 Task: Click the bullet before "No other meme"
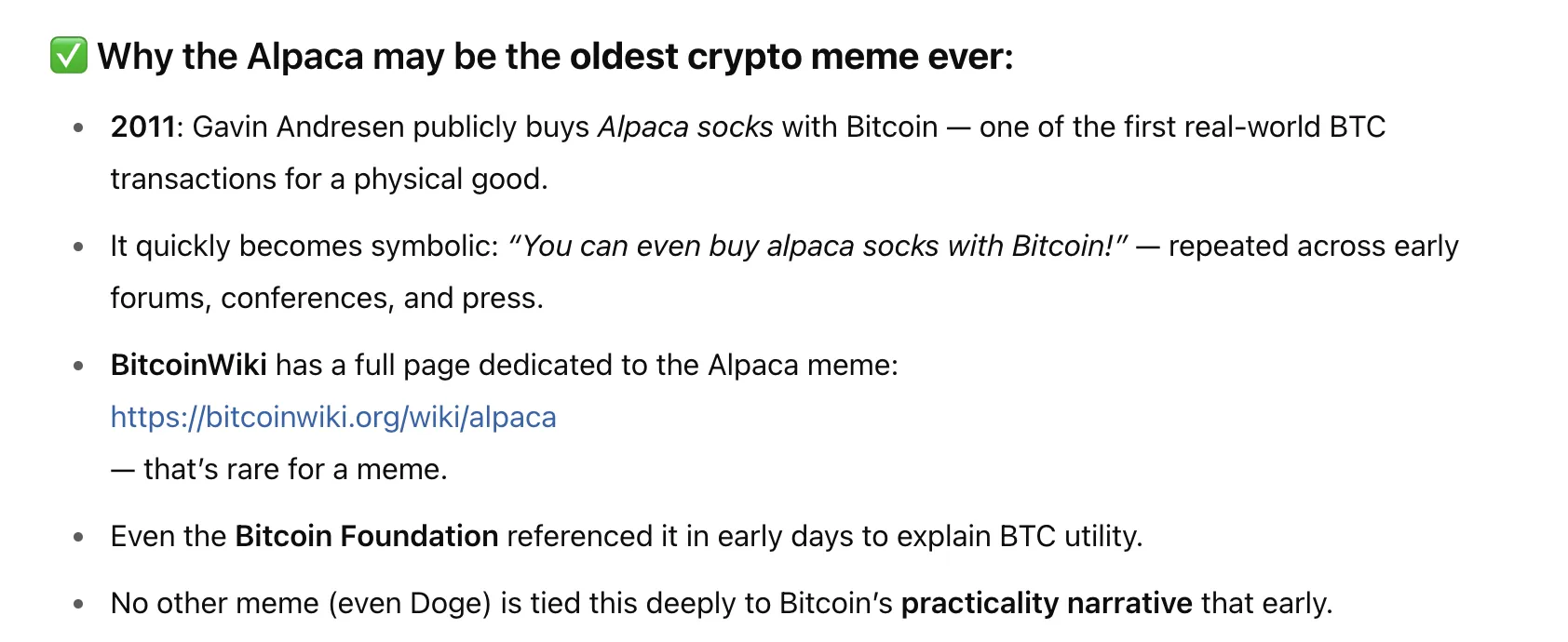pos(79,604)
